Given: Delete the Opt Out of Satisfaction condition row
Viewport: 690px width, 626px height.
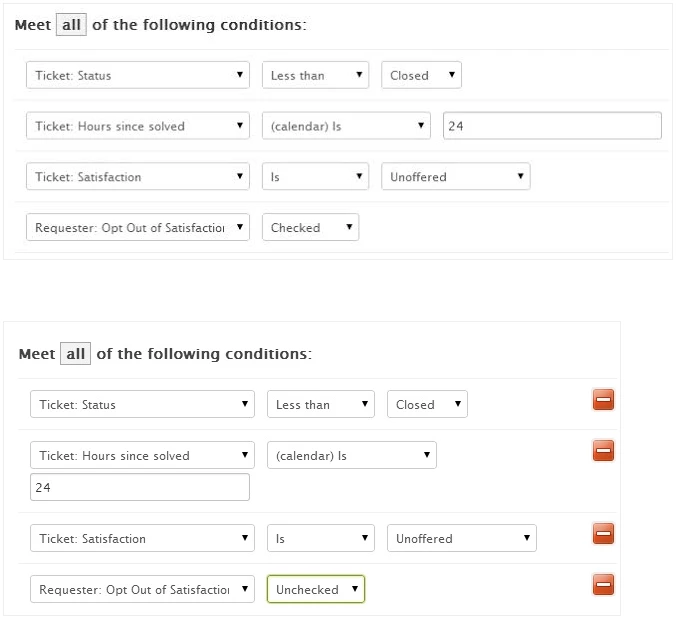Looking at the screenshot, I should pyautogui.click(x=603, y=585).
